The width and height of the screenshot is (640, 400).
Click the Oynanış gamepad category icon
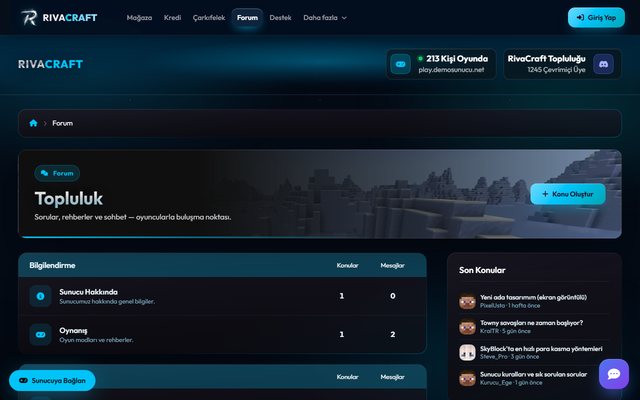(x=40, y=335)
